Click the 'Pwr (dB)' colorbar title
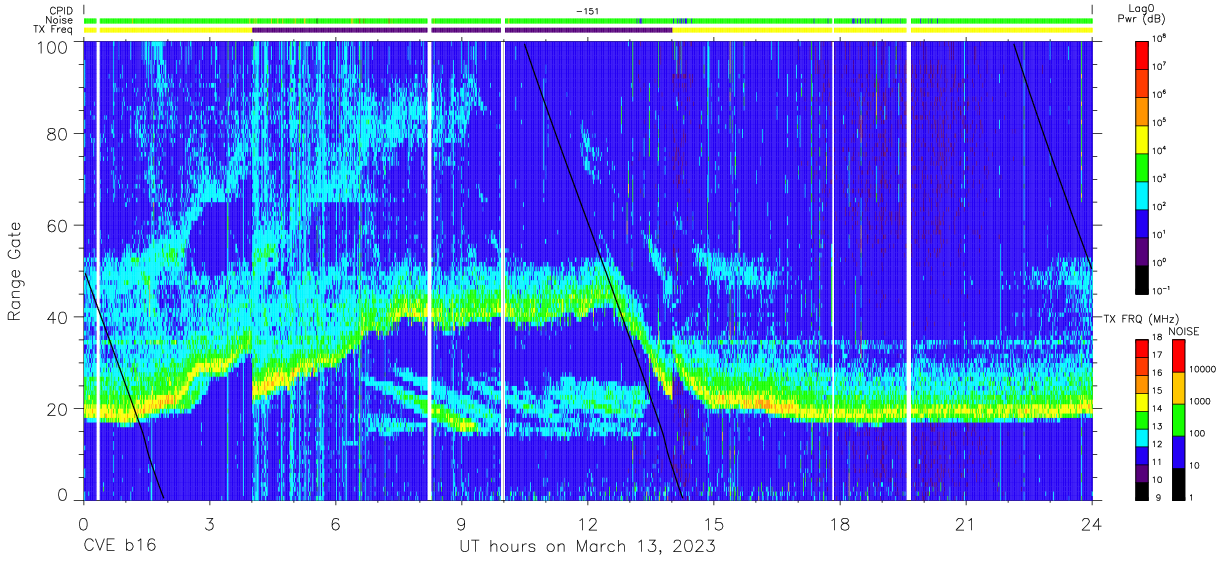This screenshot has height=567, width=1228. [1142, 19]
